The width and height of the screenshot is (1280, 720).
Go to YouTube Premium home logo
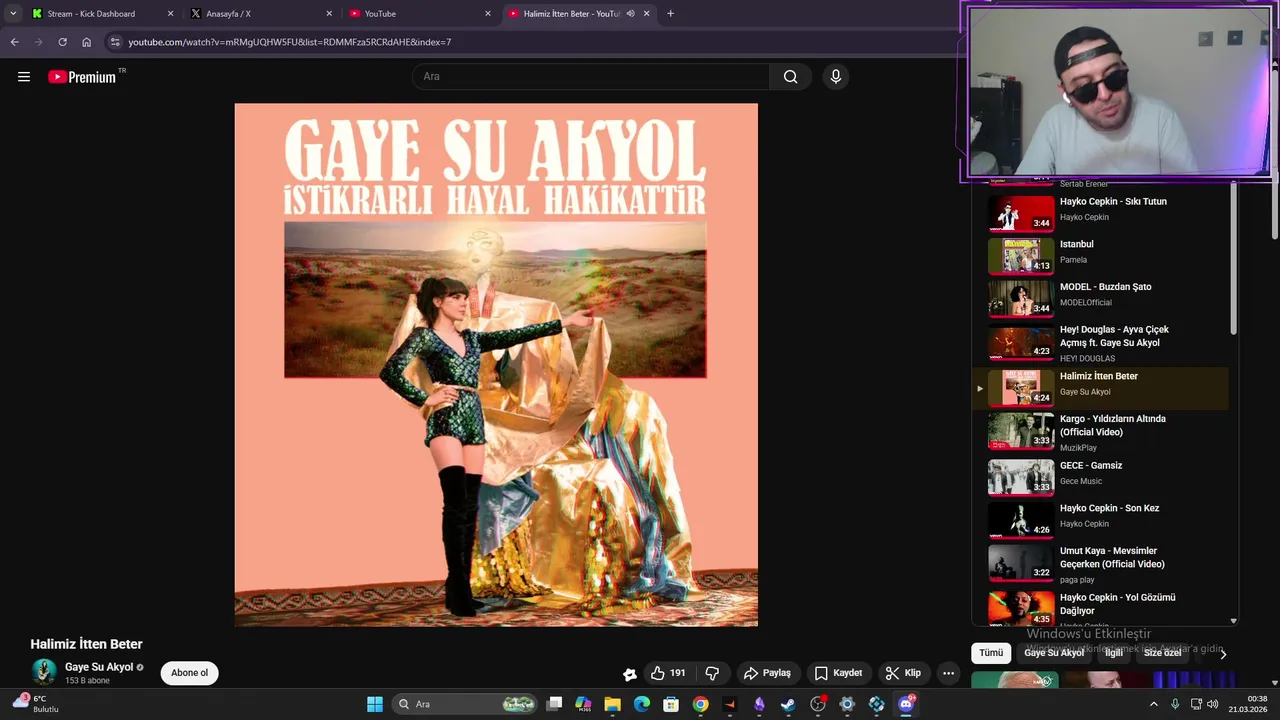(x=82, y=77)
